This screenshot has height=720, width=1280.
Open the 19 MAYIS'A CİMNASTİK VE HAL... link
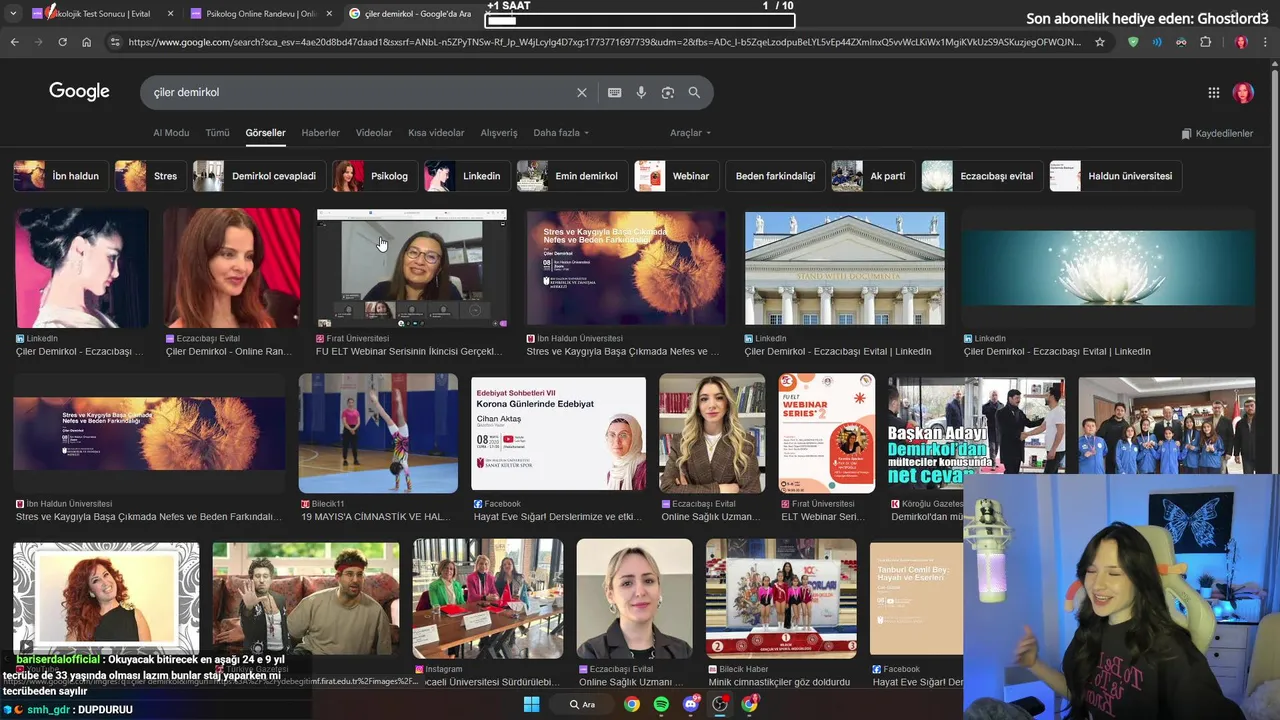point(376,517)
